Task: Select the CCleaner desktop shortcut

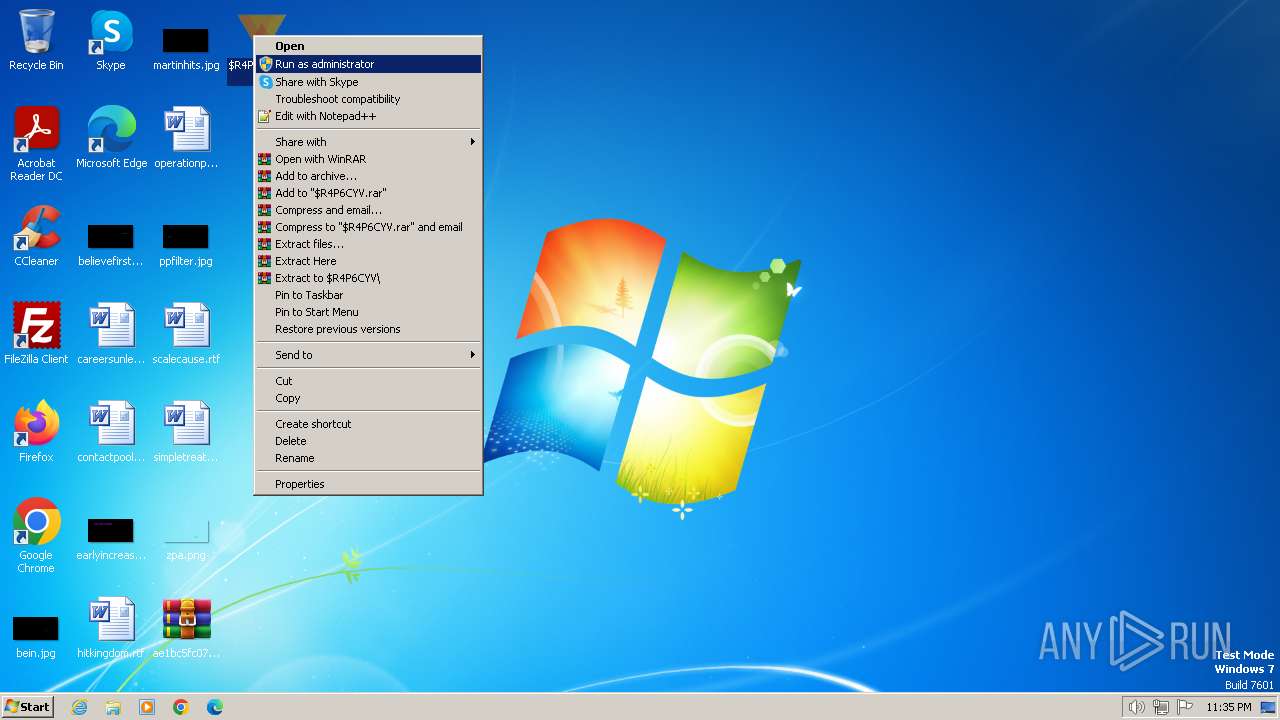Action: [x=36, y=236]
